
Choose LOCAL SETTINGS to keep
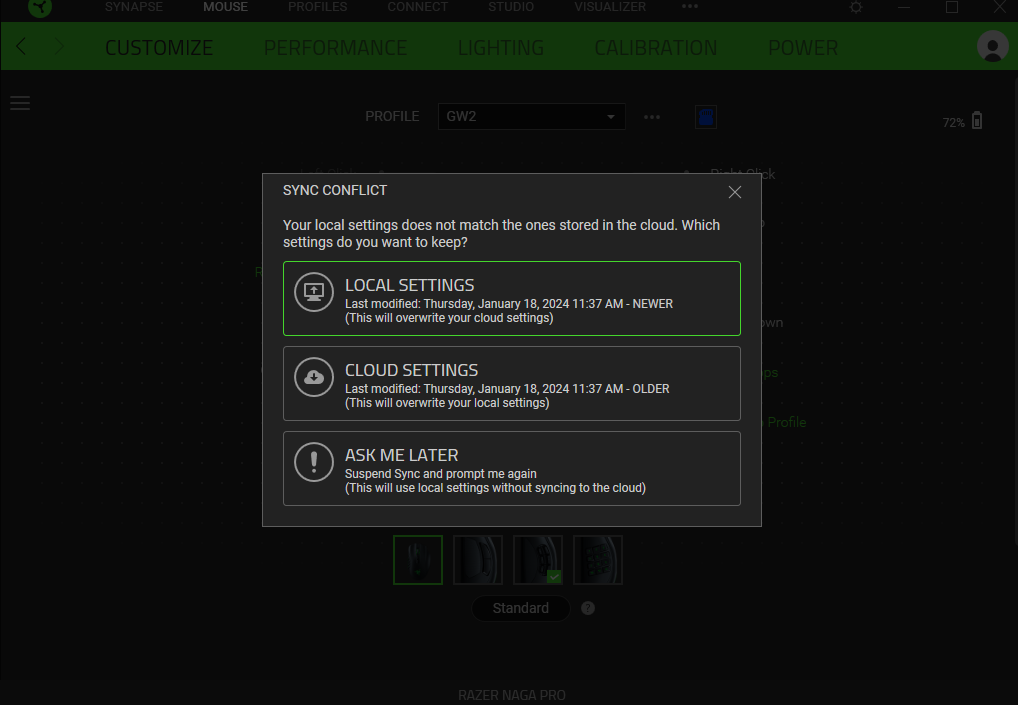point(512,299)
